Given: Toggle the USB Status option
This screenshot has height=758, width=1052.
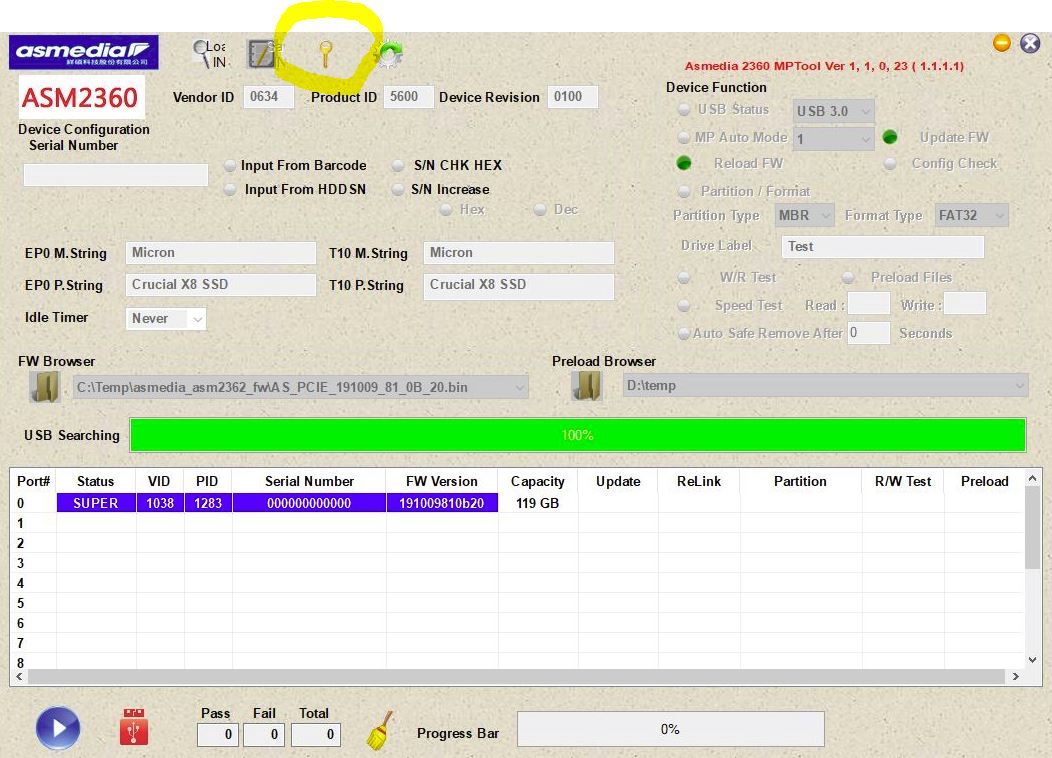Looking at the screenshot, I should coord(684,109).
